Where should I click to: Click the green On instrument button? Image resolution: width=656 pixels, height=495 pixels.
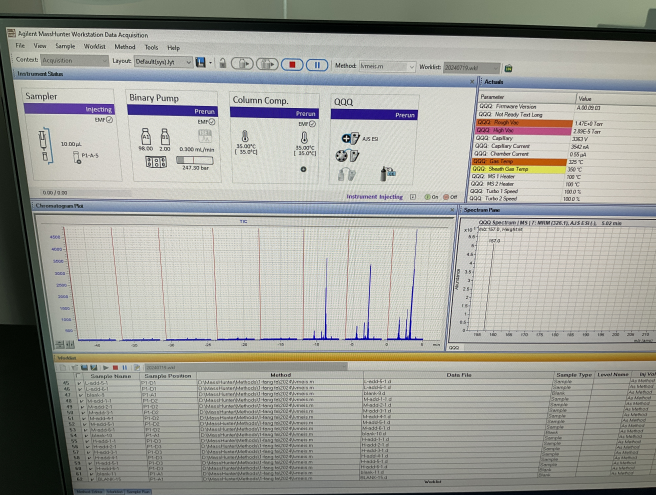(431, 197)
